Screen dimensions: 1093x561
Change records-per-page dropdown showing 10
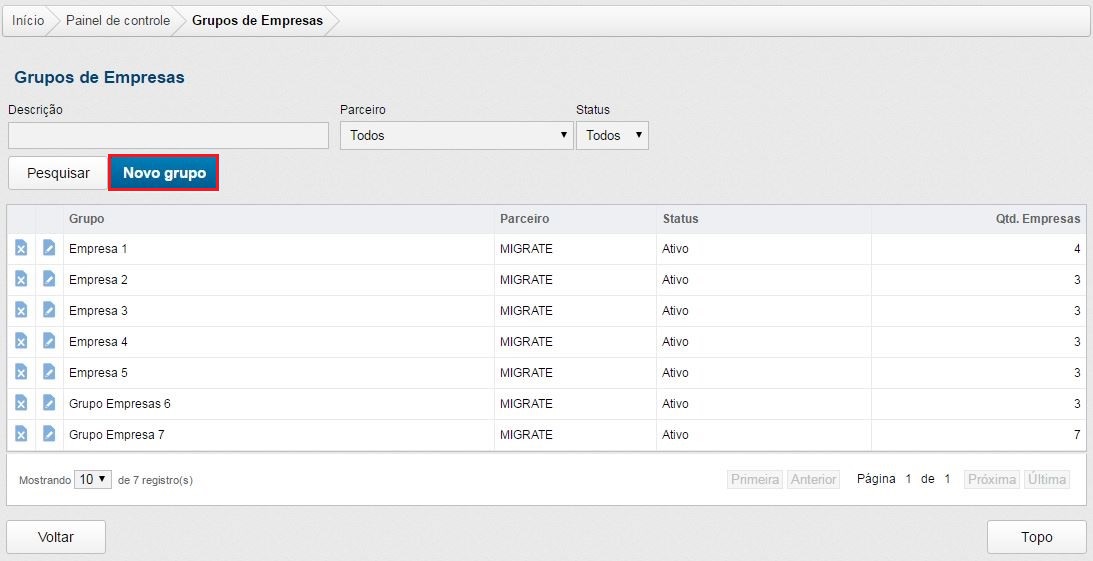coord(93,480)
